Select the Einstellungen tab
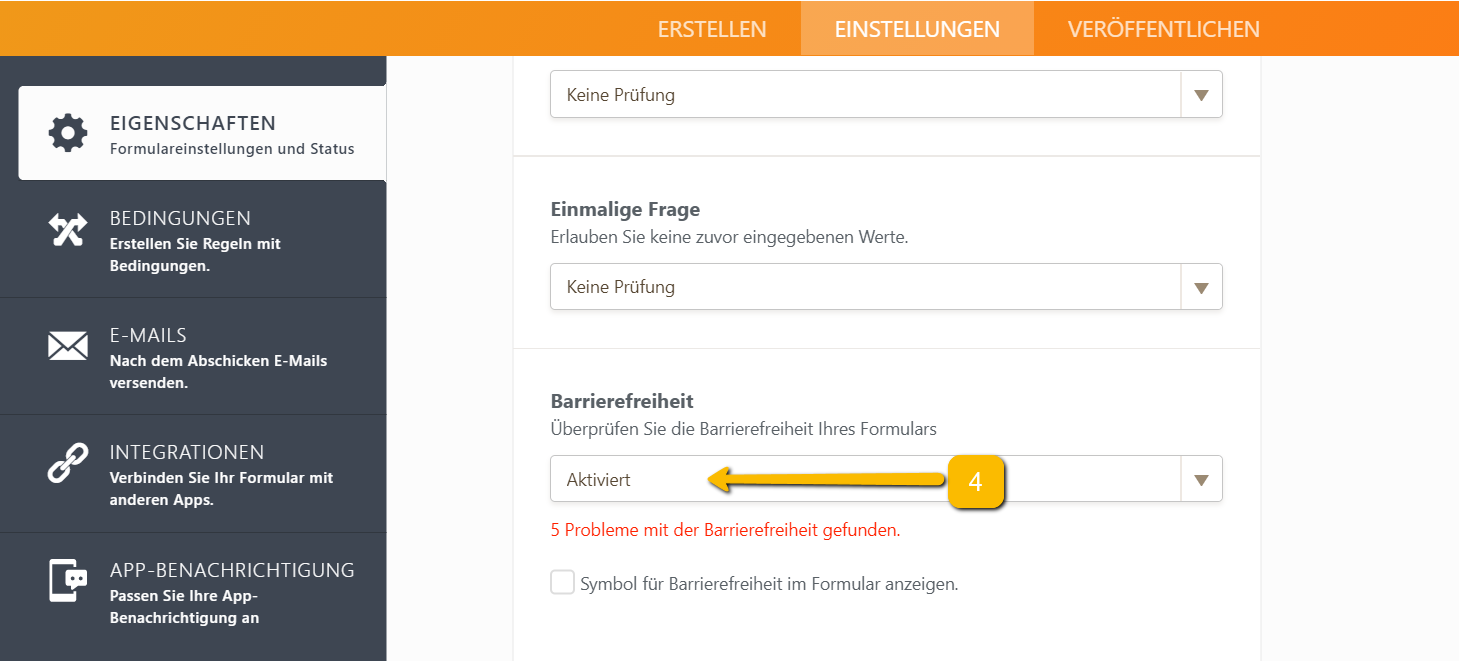 pos(917,29)
